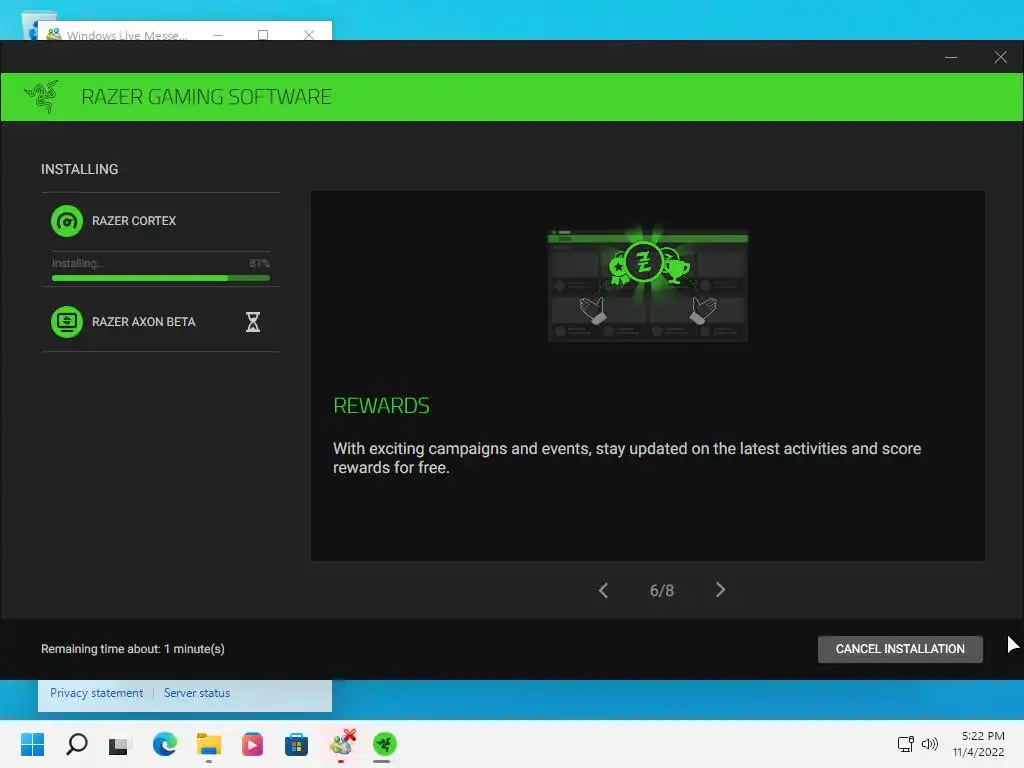
Task: Click the hourglass pending icon for Axon
Action: (x=253, y=321)
